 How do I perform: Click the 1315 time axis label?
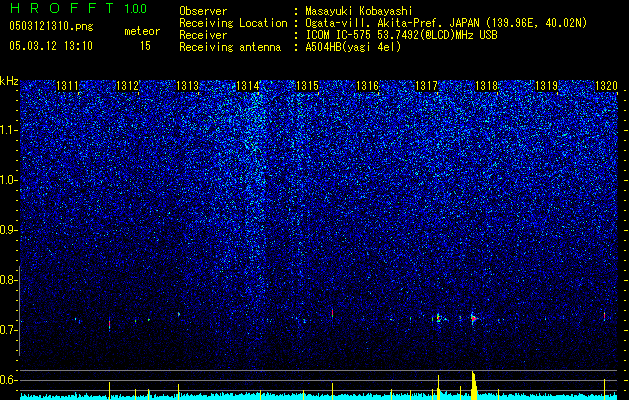click(307, 86)
